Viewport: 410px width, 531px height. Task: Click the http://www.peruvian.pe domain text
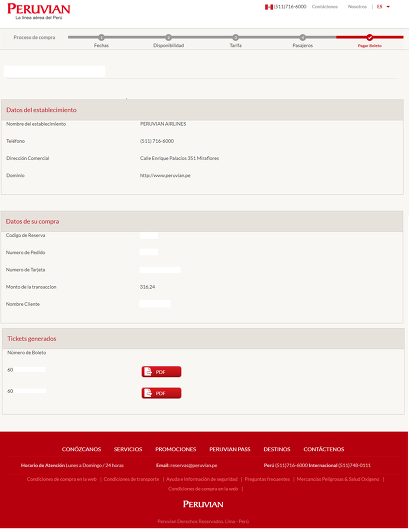pyautogui.click(x=165, y=175)
